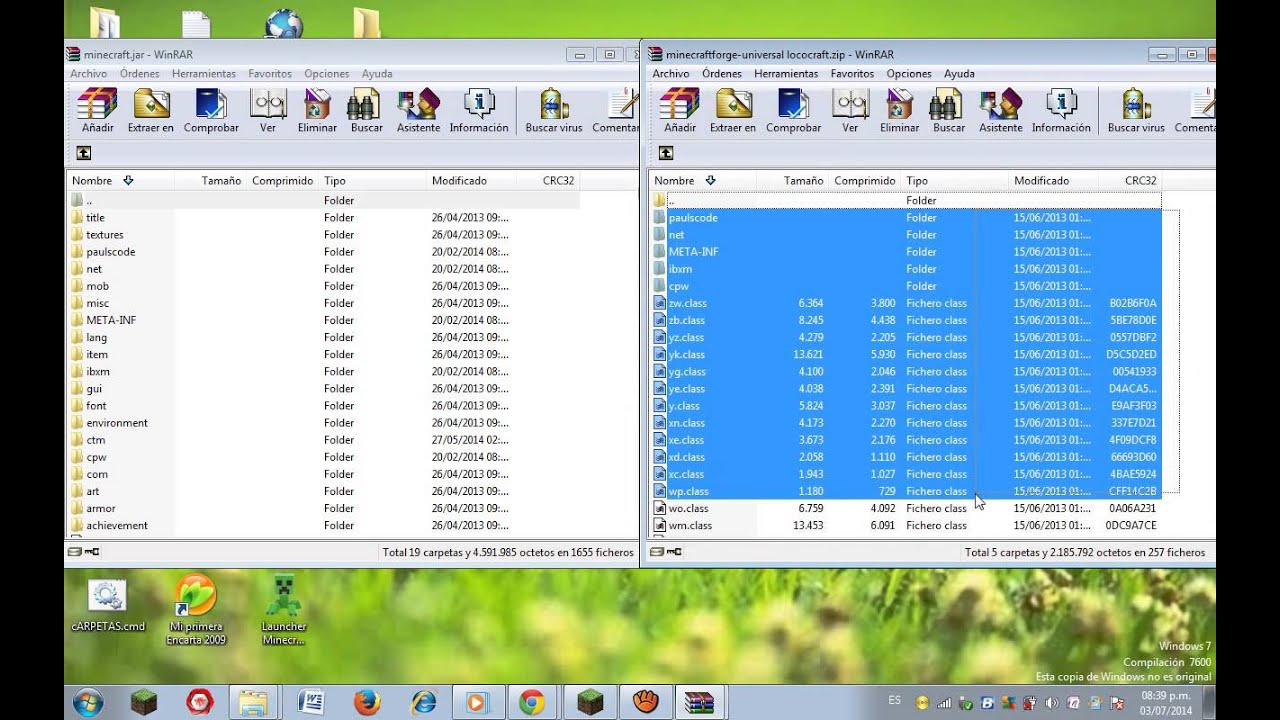Go up one folder in minecraftforge zip window
This screenshot has height=720, width=1280.
coord(666,153)
